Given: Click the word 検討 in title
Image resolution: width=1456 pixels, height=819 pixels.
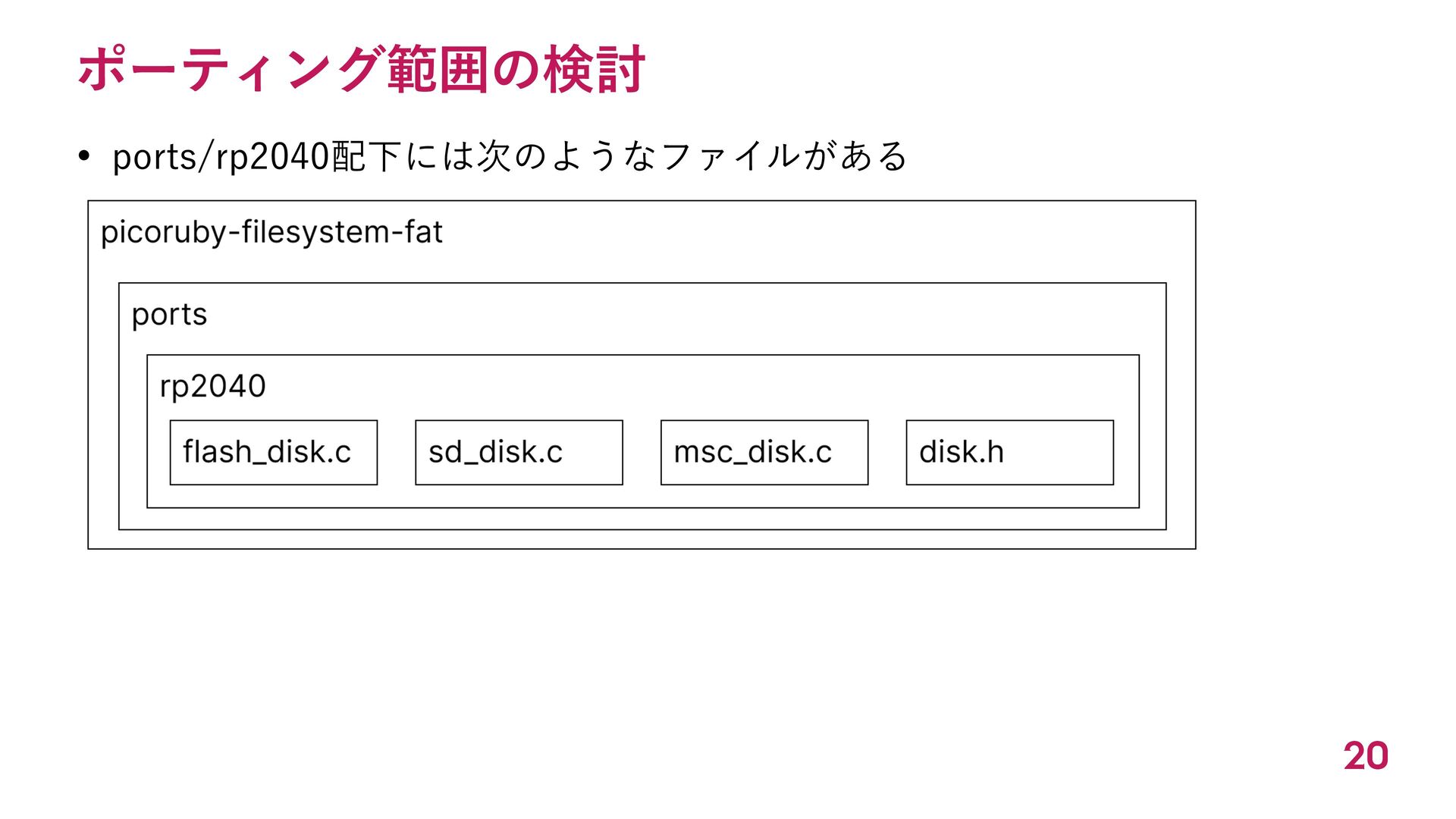Looking at the screenshot, I should 595,69.
